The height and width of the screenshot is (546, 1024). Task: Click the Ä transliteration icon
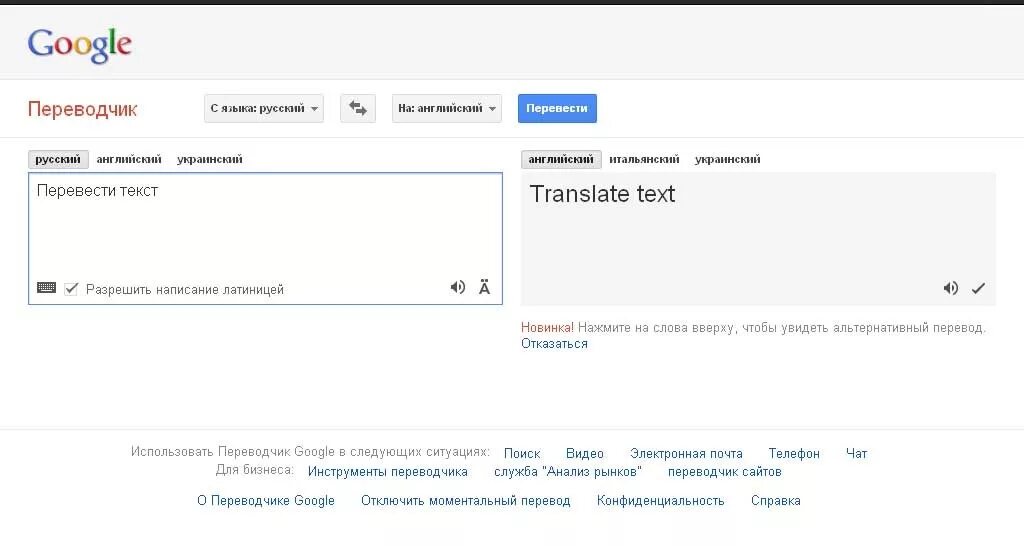point(484,287)
